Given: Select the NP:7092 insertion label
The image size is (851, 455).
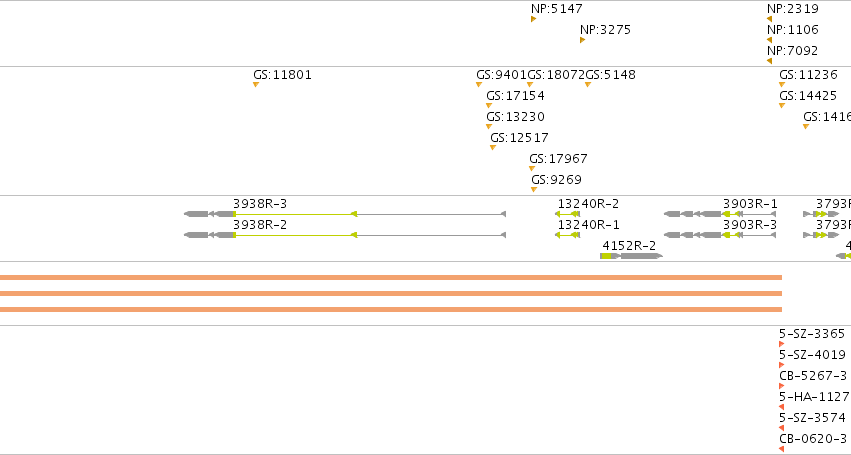Looking at the screenshot, I should pos(792,51).
